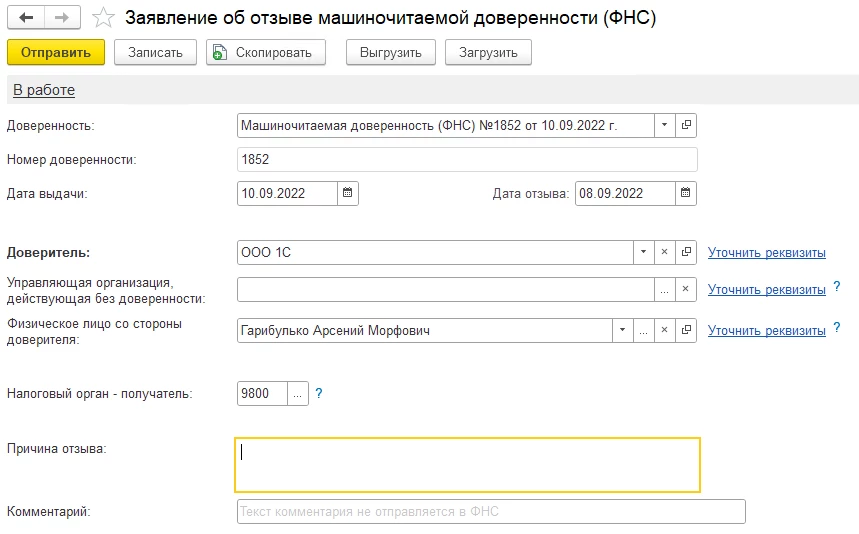Screen dimensions: 859x534
Task: Open the Доверитель record icon
Action: pyautogui.click(x=686, y=253)
